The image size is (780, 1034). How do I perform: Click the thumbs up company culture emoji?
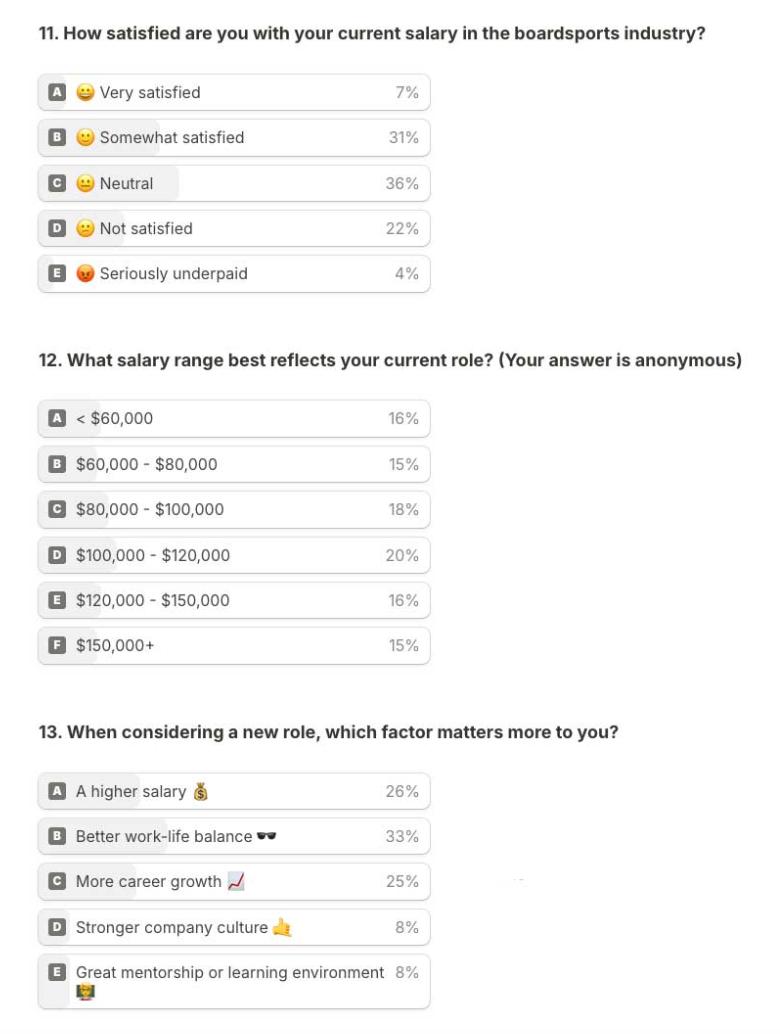tap(282, 927)
